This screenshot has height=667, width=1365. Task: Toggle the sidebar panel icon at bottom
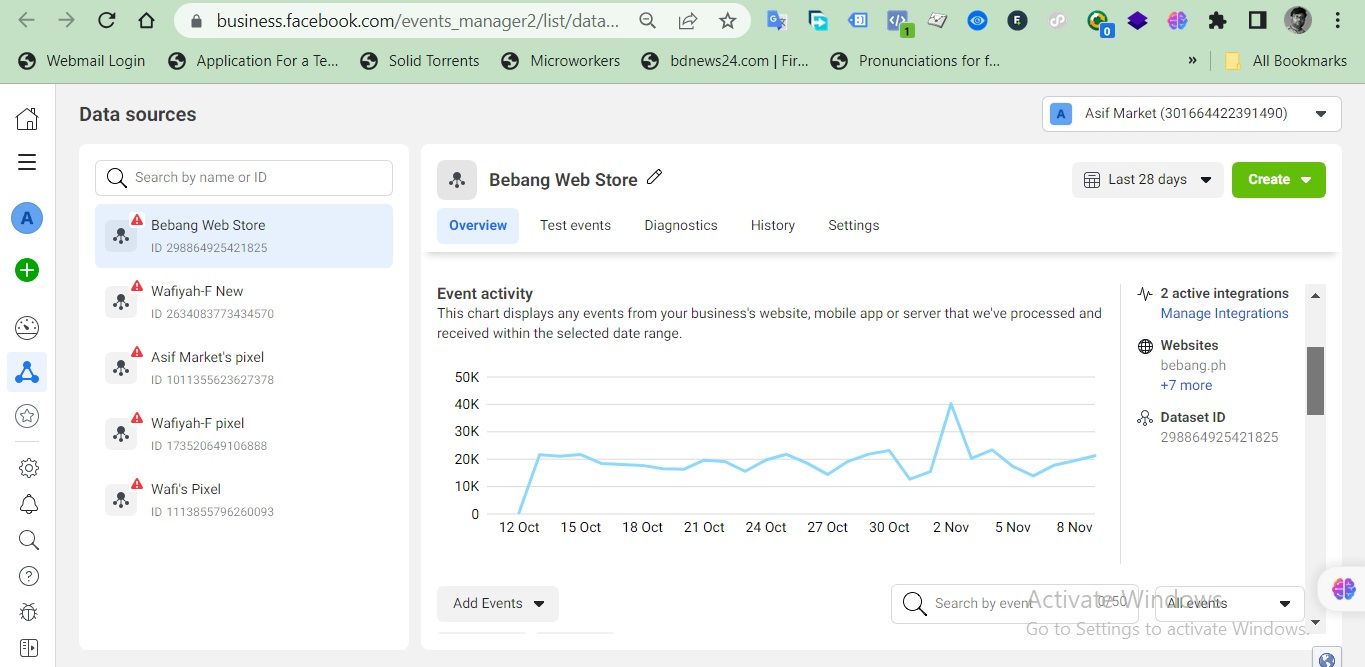pos(28,648)
